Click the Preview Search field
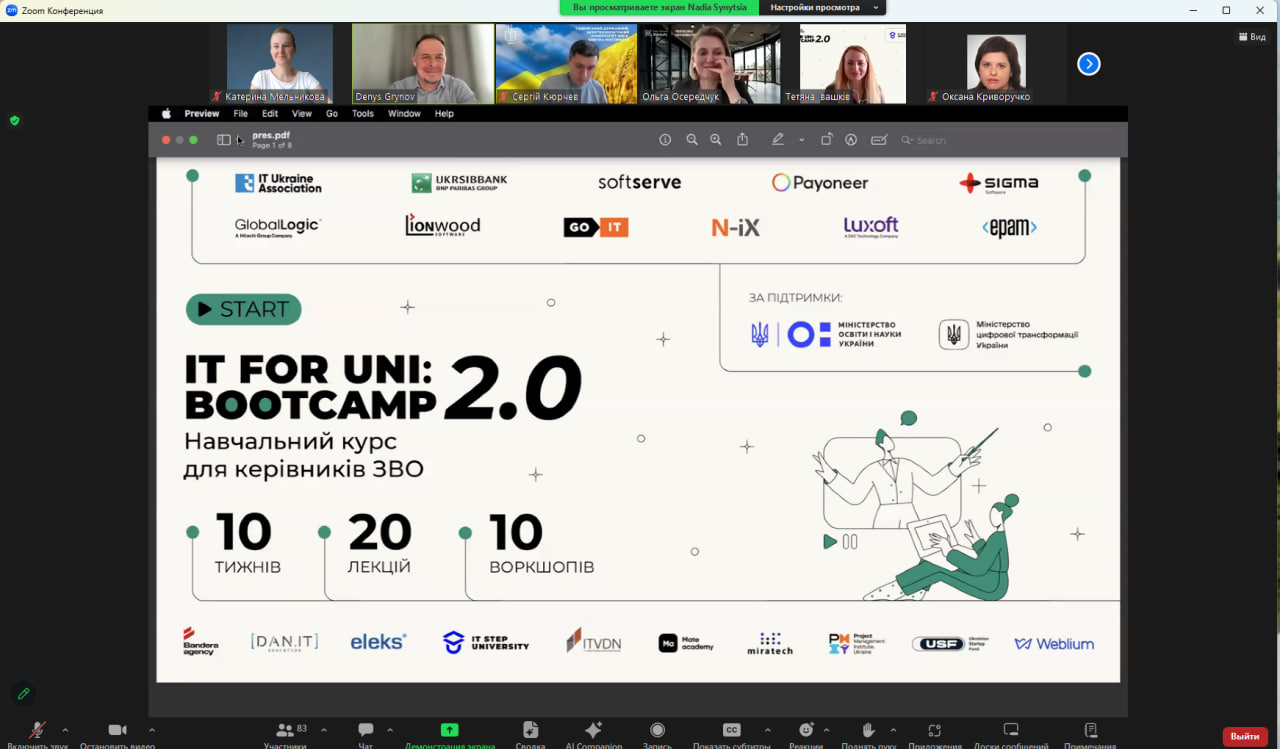The height and width of the screenshot is (749, 1280). click(1007, 140)
